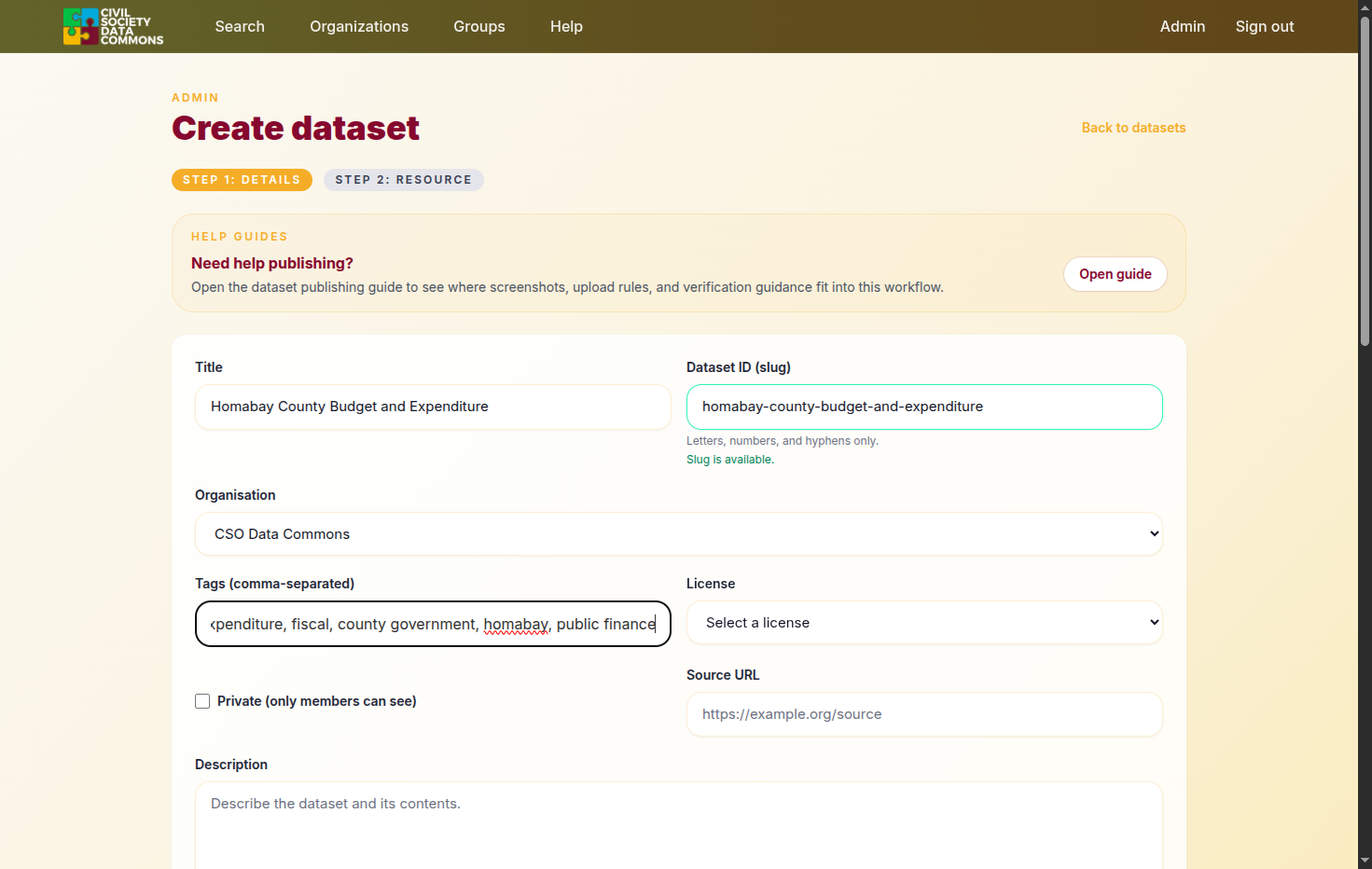
Task: Click the 'Need help publishing?' heading
Action: pyautogui.click(x=272, y=263)
